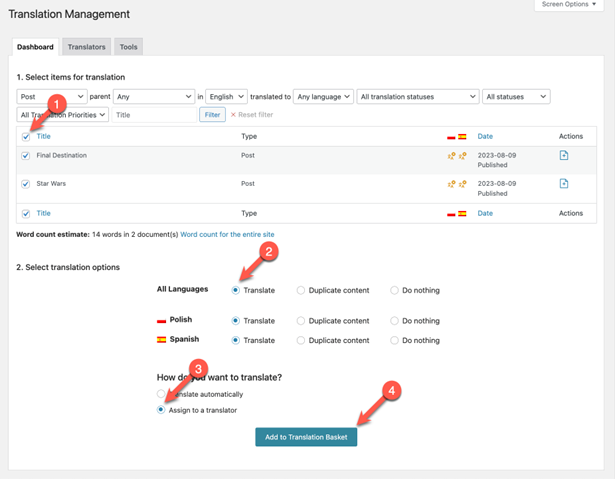Select Translate for Spanish
This screenshot has width=615, height=479.
(x=235, y=340)
